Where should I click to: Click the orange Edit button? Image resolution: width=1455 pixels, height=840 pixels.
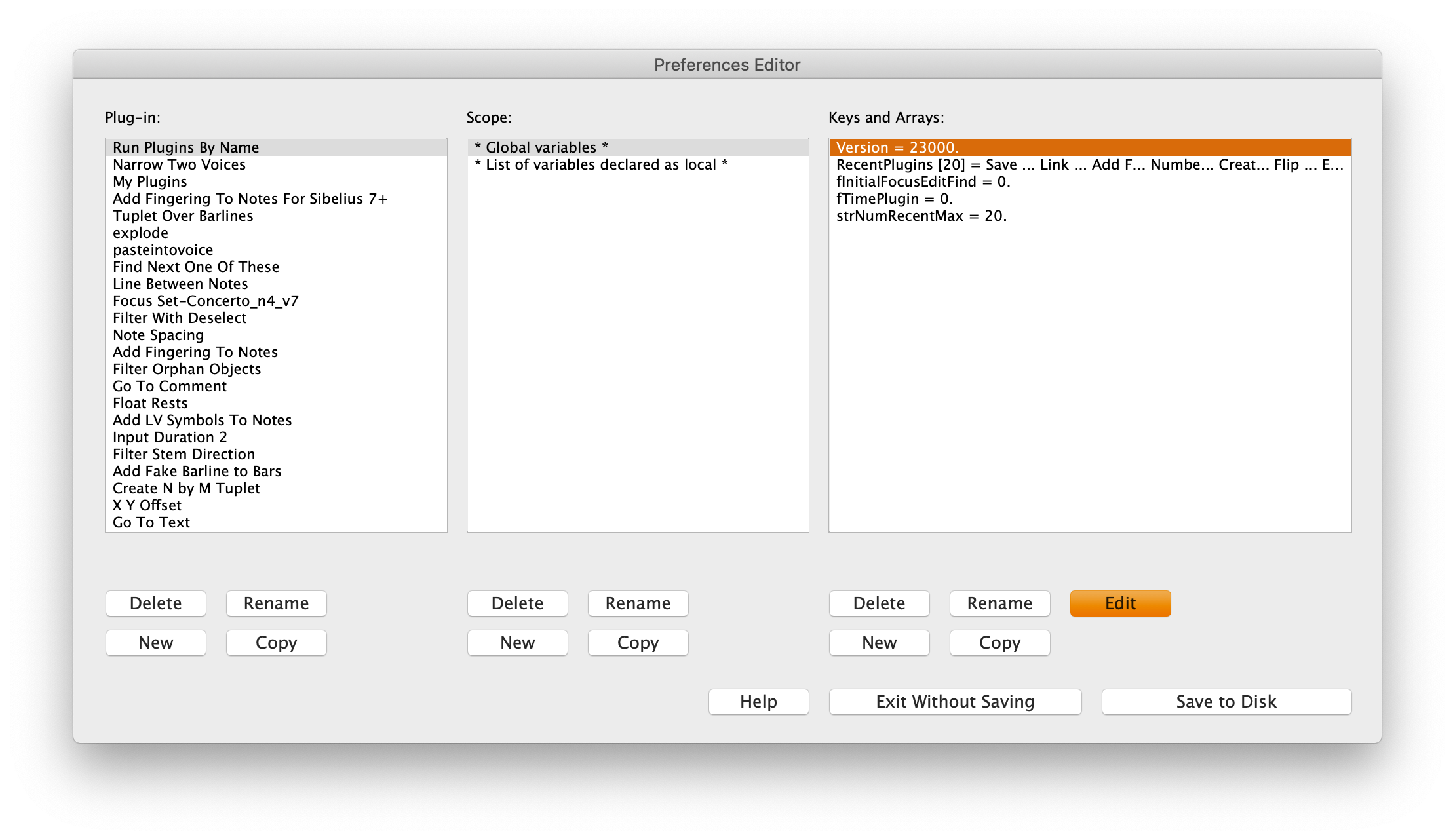click(x=1120, y=603)
